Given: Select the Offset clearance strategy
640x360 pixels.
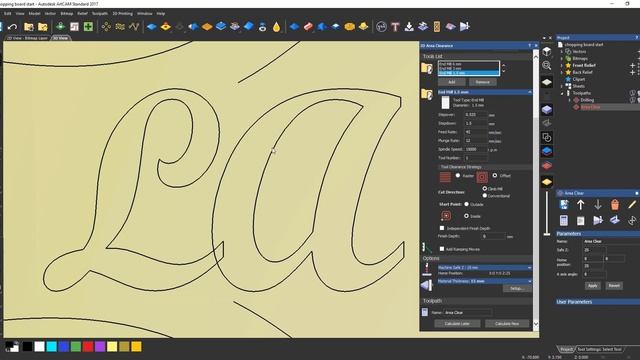Looking at the screenshot, I should (495, 176).
